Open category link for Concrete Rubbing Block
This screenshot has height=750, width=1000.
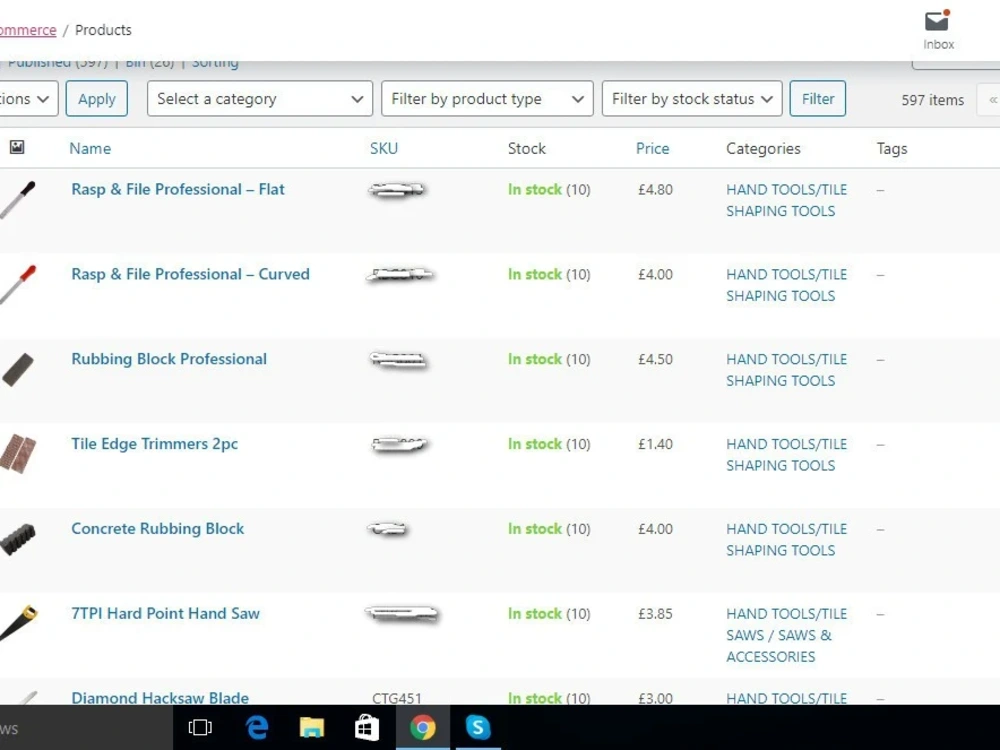point(786,540)
